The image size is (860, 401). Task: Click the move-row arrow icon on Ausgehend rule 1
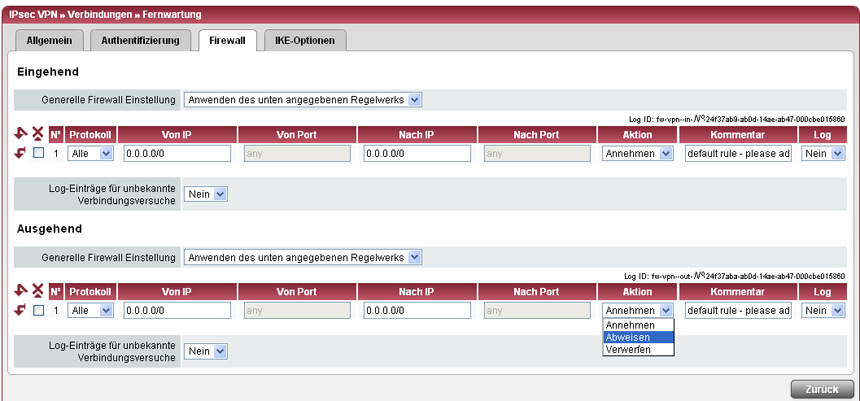tap(21, 310)
